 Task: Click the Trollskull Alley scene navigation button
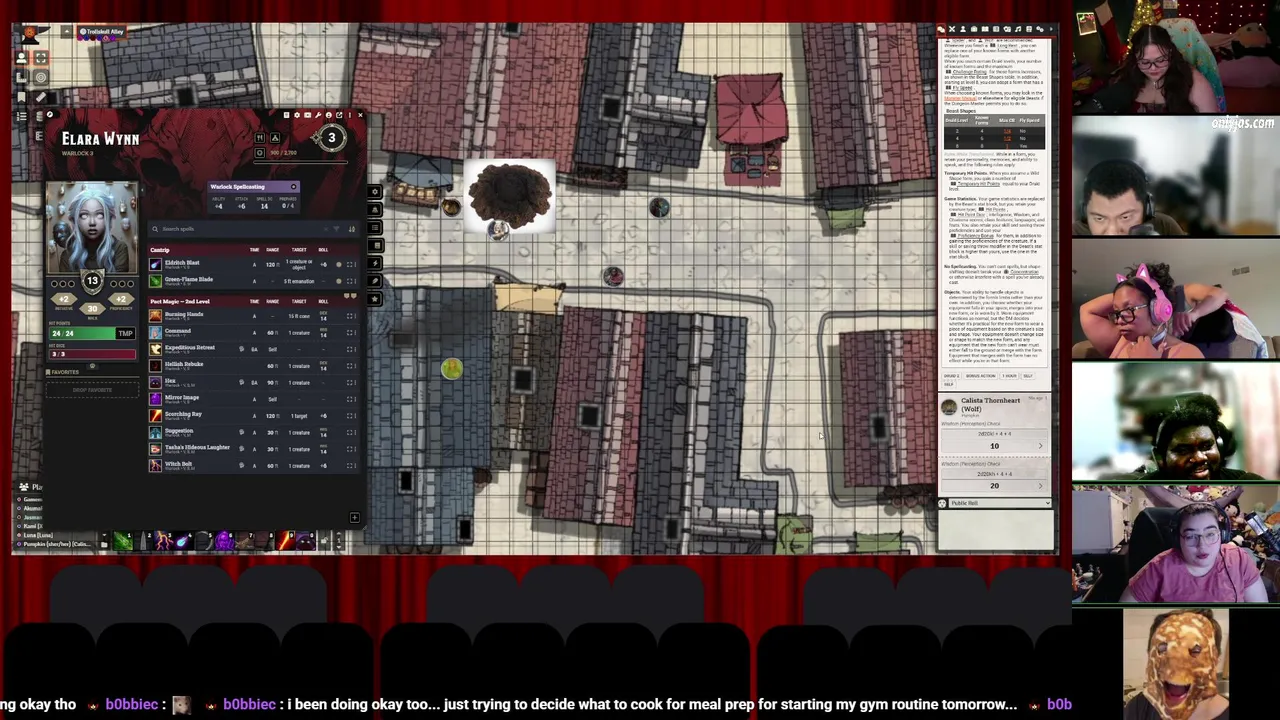click(x=101, y=32)
